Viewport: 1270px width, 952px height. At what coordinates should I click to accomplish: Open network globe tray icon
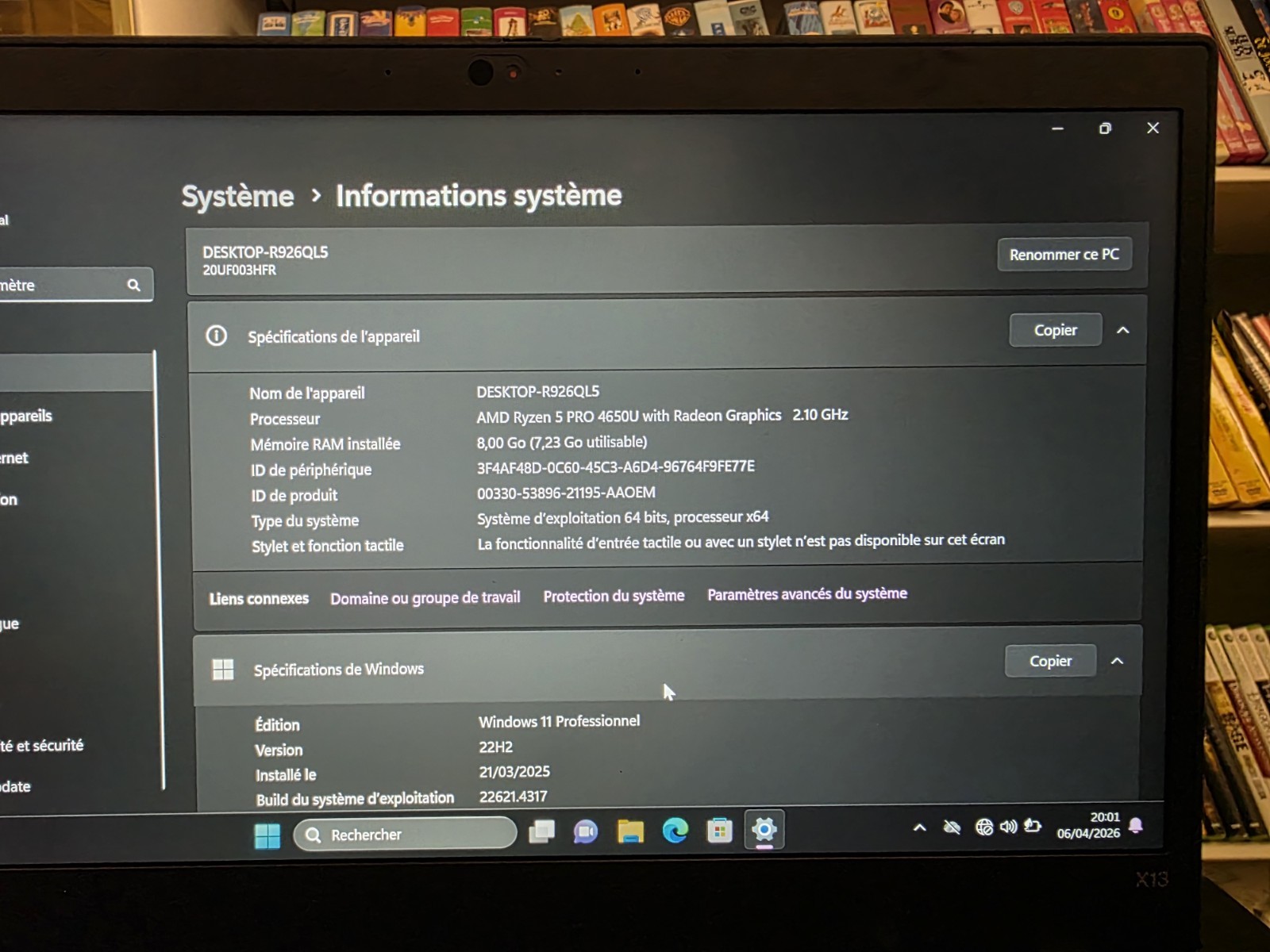(984, 827)
